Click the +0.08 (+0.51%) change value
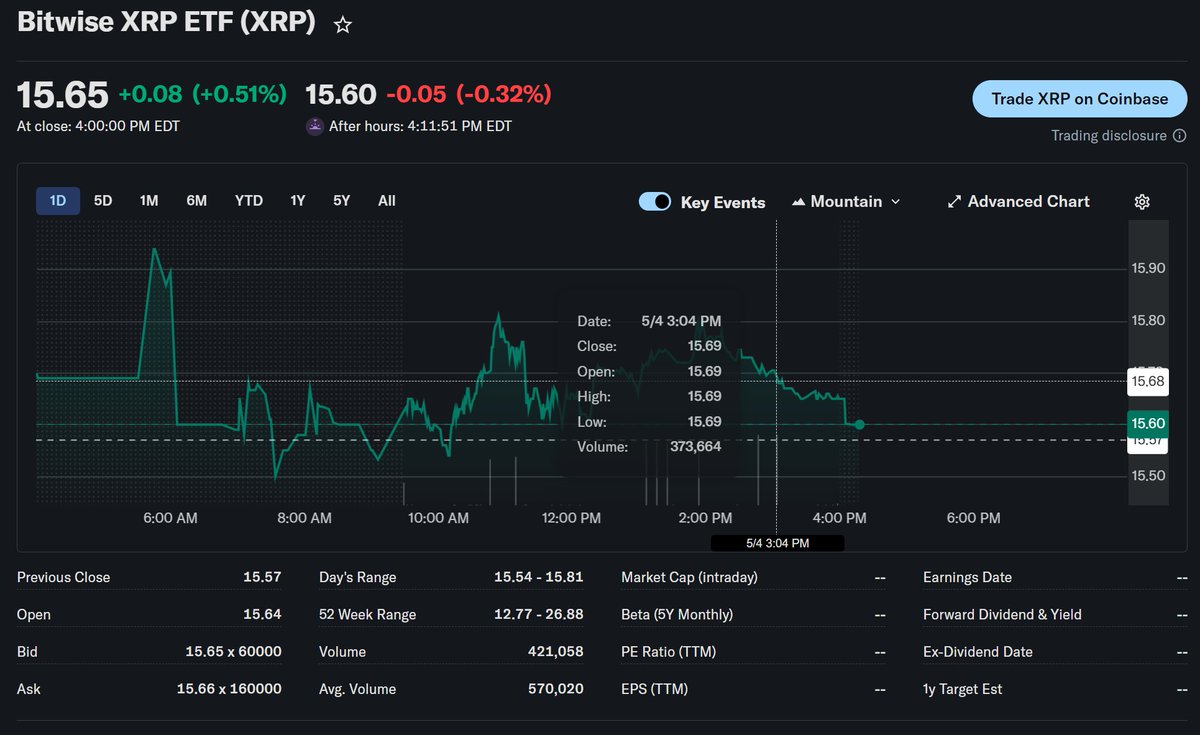This screenshot has width=1200, height=735. click(x=203, y=95)
